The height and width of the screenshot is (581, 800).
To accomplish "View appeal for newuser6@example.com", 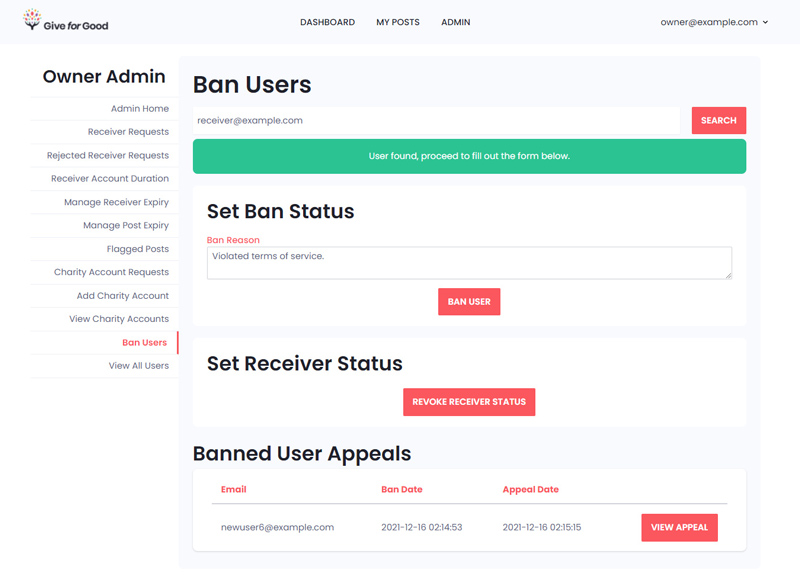I will (x=679, y=527).
